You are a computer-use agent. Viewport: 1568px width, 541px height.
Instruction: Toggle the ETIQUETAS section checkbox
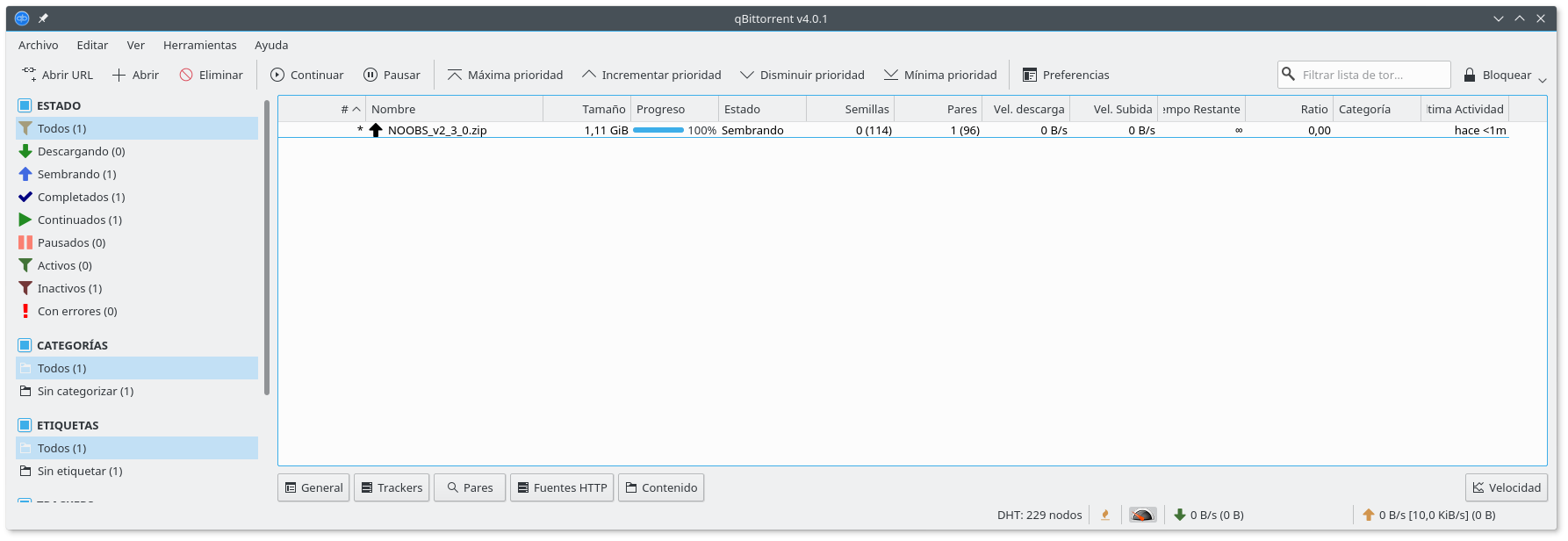pos(25,425)
